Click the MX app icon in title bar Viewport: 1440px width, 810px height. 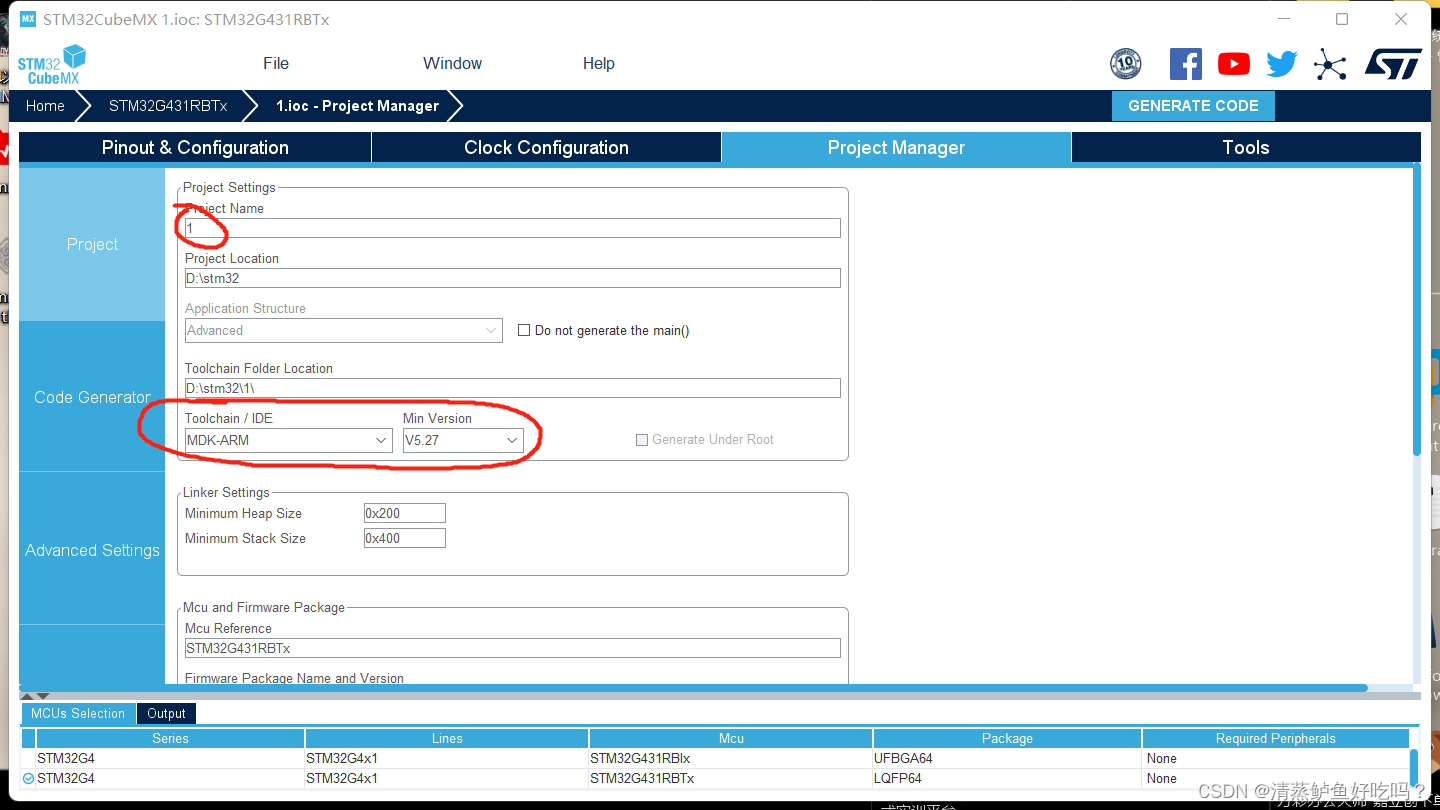28,19
